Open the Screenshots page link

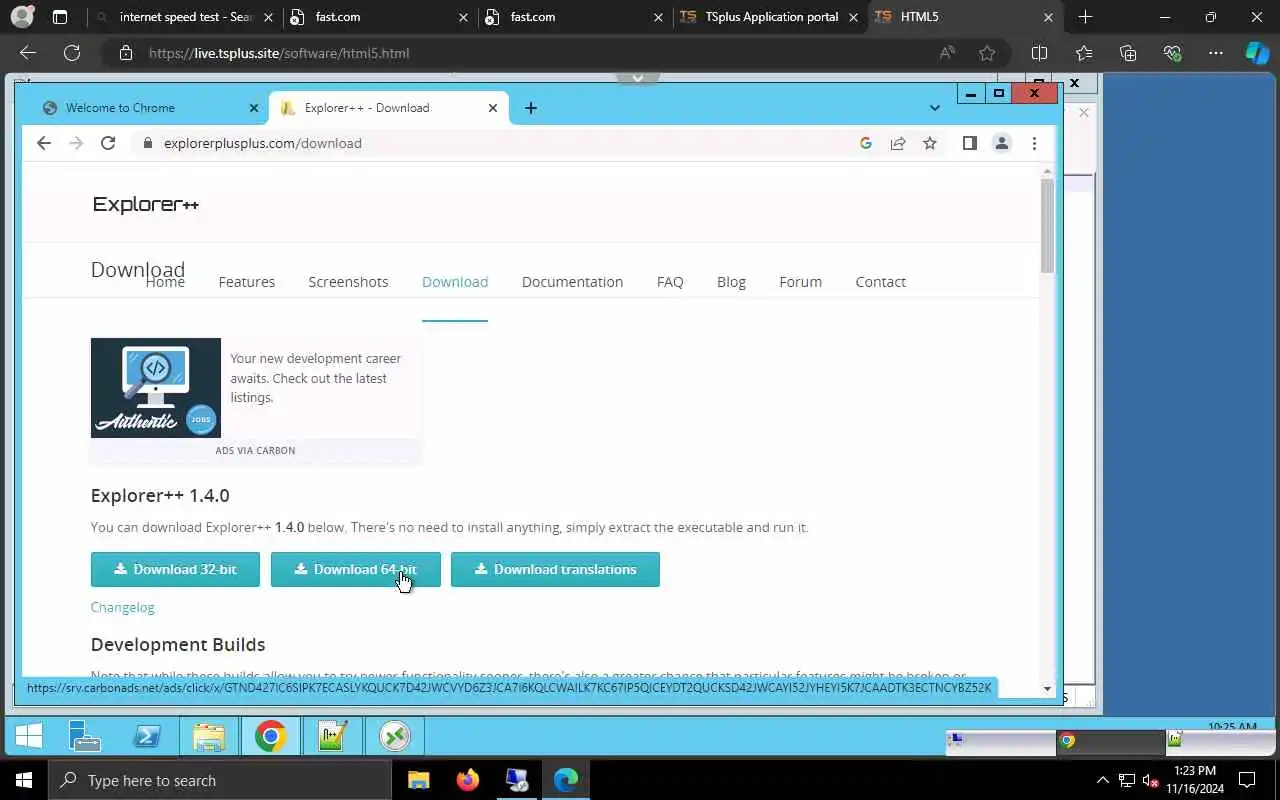[348, 282]
